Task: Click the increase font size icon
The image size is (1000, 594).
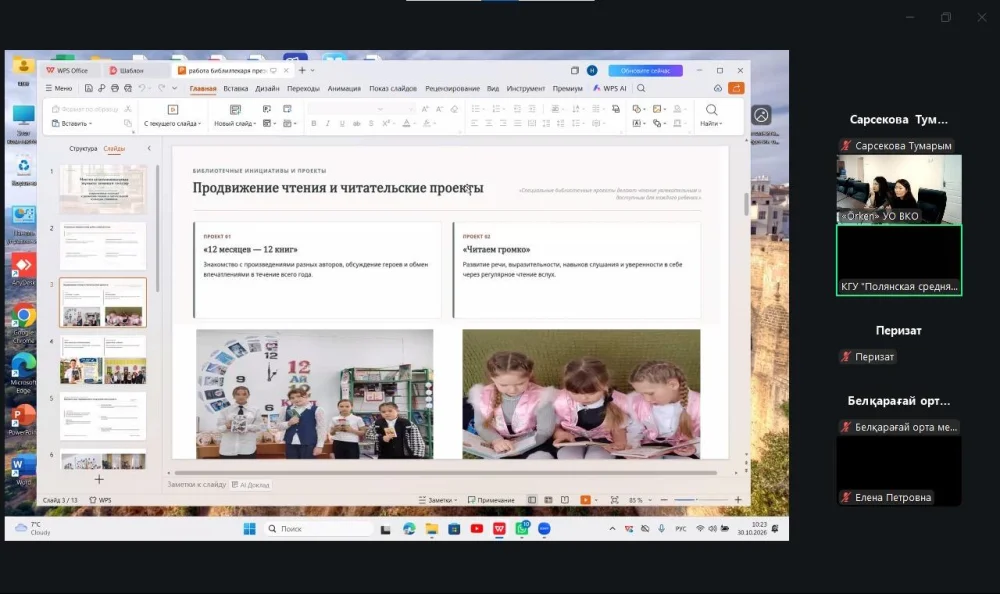Action: 425,109
